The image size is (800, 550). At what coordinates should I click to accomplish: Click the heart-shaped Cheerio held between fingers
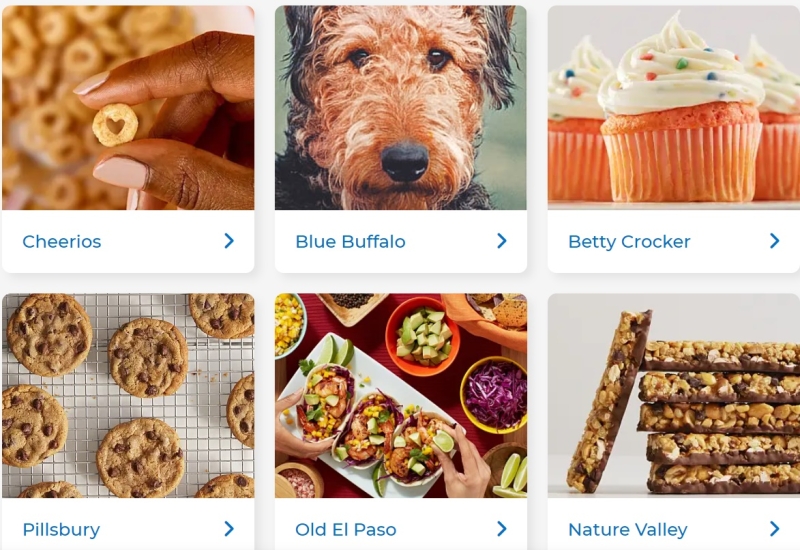115,125
